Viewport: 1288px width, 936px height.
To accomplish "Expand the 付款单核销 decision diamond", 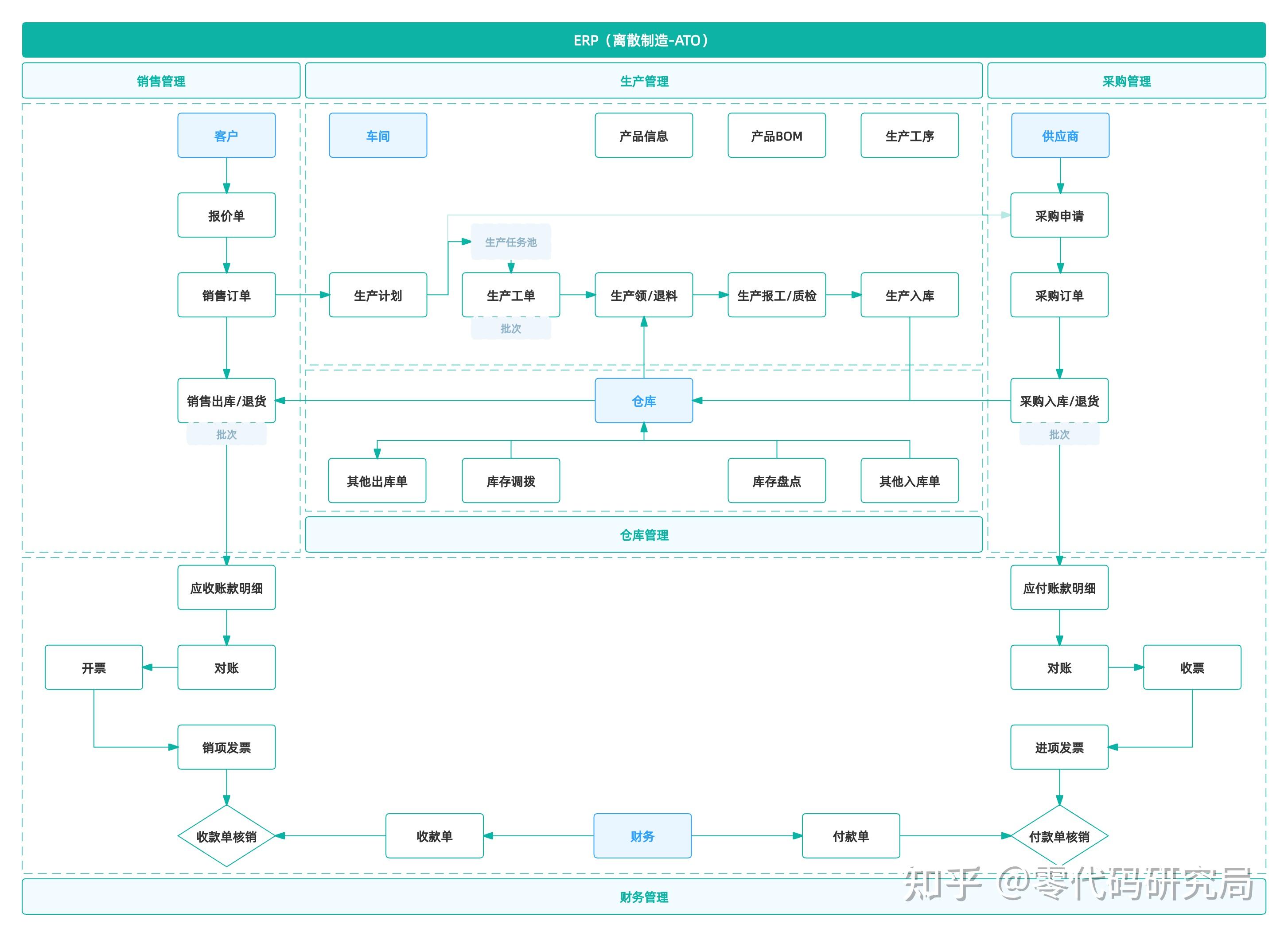I will (x=1060, y=835).
